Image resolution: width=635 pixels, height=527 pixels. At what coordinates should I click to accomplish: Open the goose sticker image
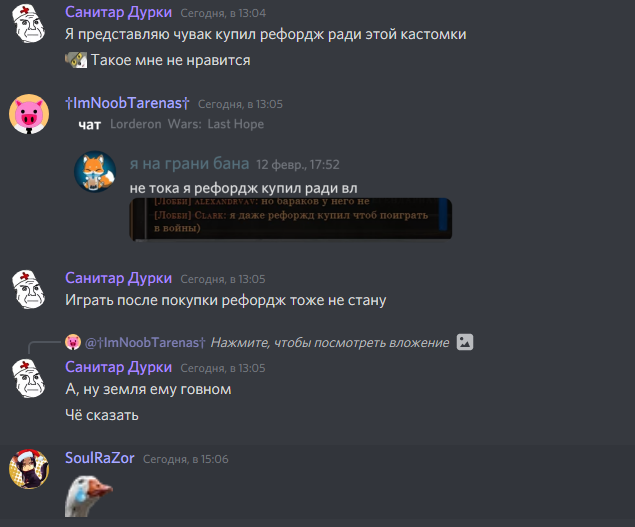tap(89, 496)
